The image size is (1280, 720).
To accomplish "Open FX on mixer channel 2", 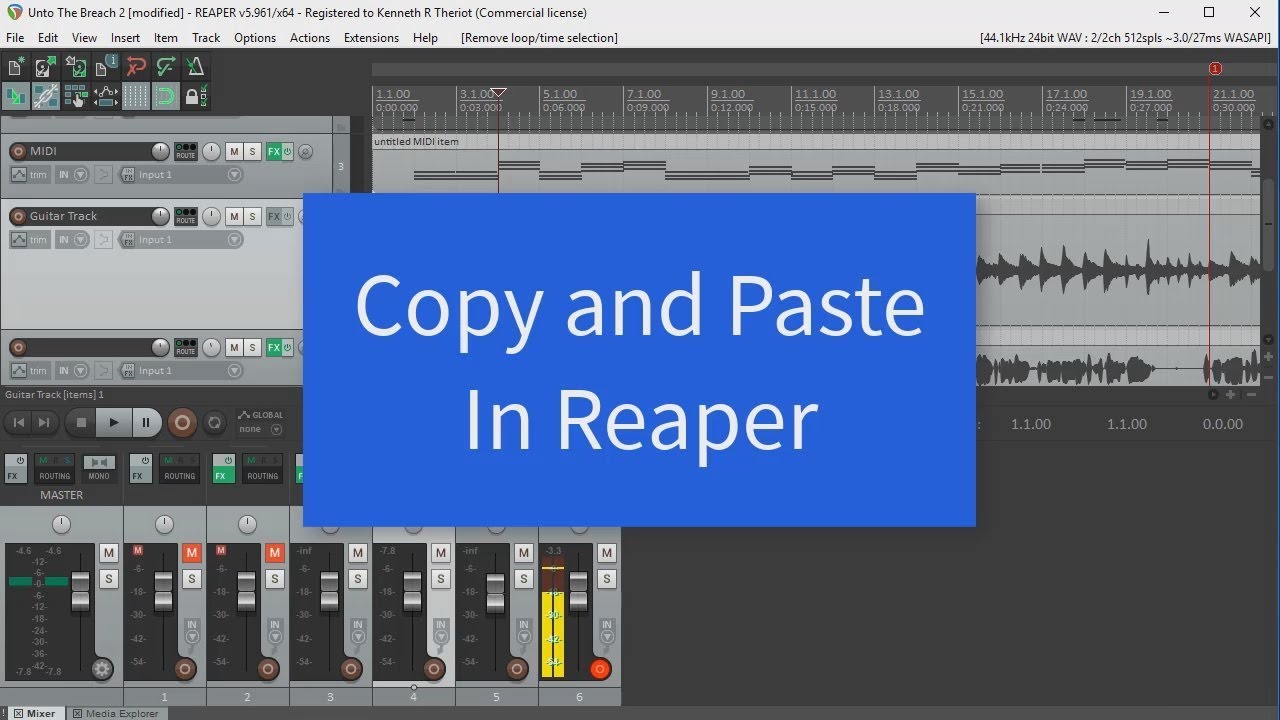I will pos(224,469).
